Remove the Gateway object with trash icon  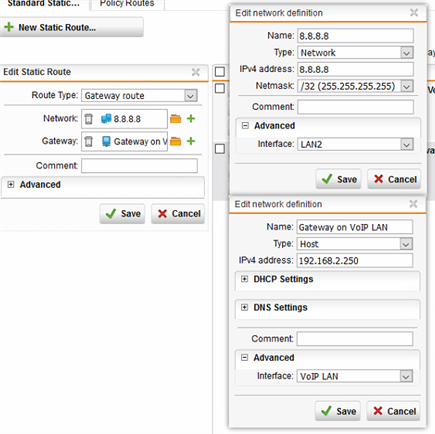click(88, 142)
